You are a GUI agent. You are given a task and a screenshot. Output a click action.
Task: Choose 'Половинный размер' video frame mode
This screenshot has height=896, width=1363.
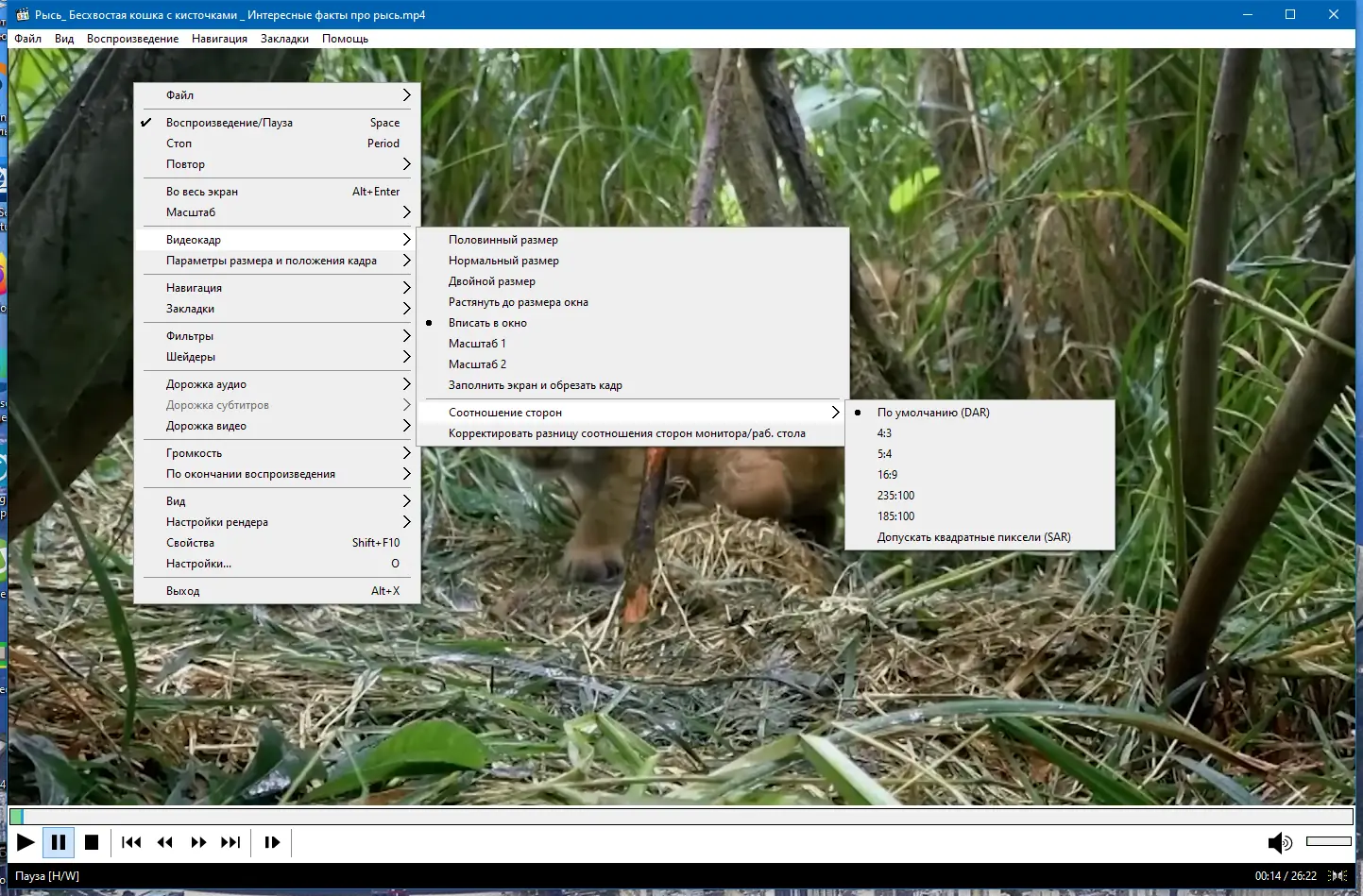503,239
